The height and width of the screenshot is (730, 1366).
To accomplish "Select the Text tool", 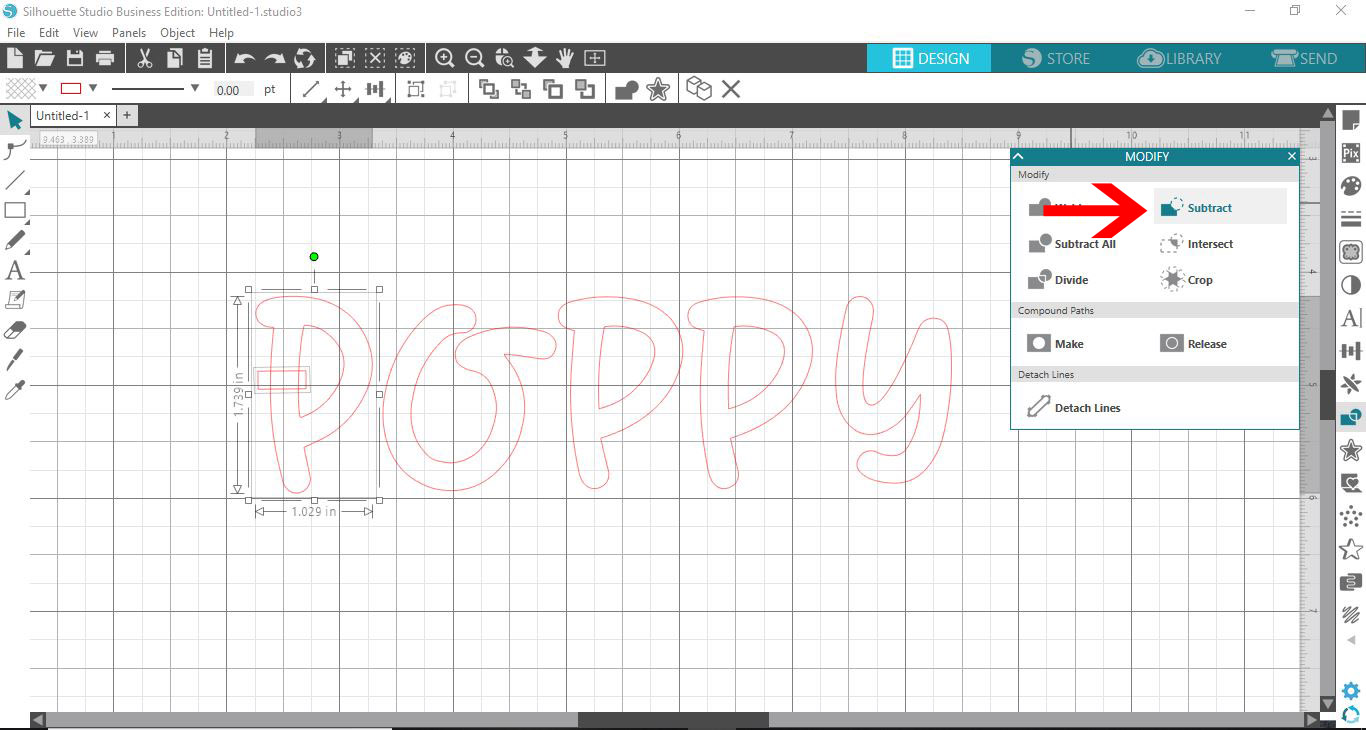I will (x=14, y=270).
